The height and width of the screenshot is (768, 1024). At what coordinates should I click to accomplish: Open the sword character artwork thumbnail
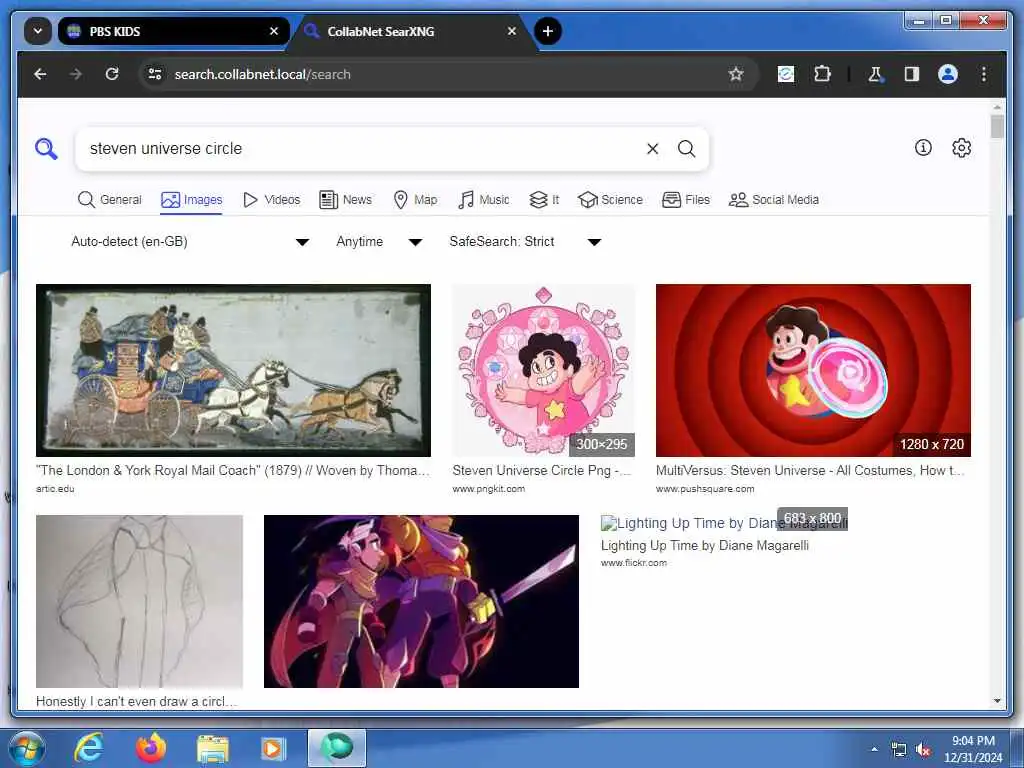[421, 601]
